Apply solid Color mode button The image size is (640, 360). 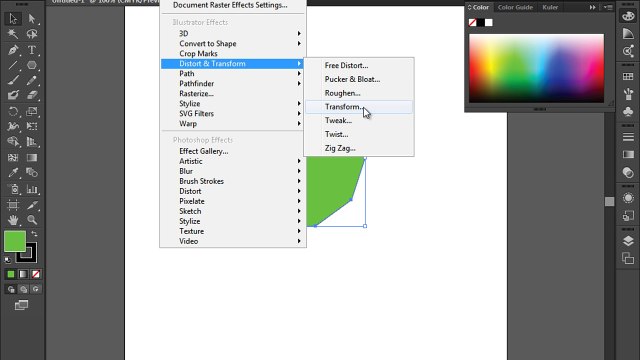pyautogui.click(x=11, y=274)
